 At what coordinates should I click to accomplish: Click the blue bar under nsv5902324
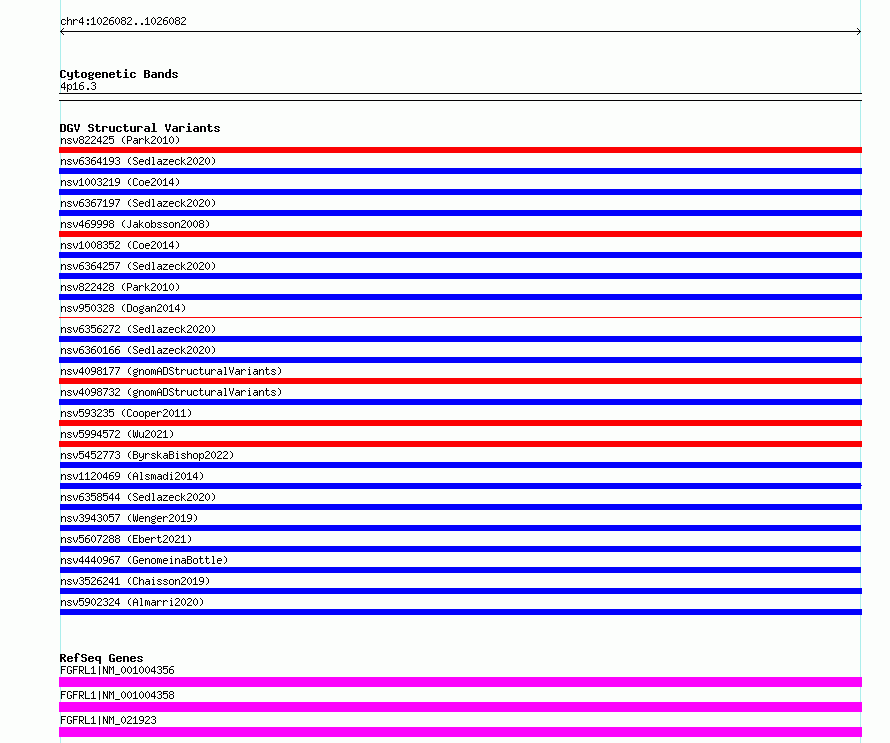(460, 612)
